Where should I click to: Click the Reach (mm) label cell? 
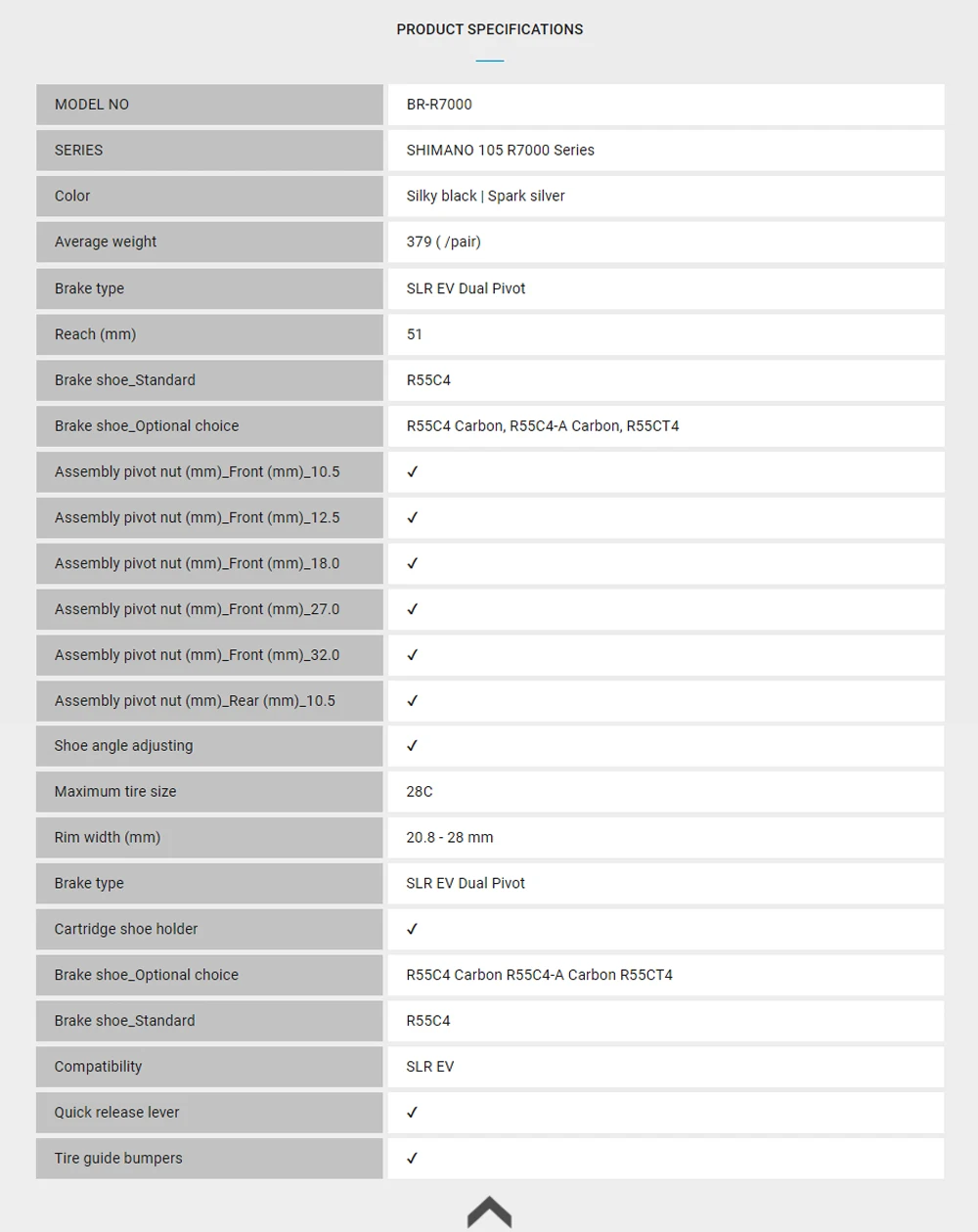(209, 334)
